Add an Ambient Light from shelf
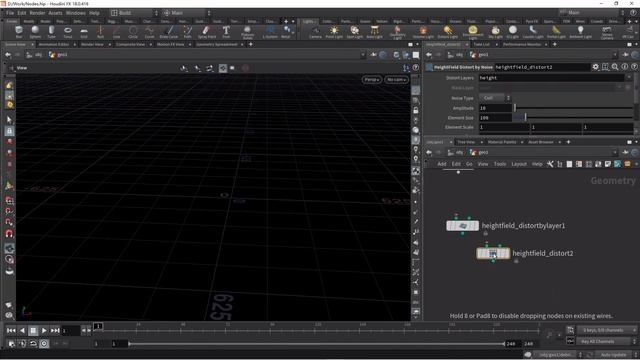 [x=580, y=31]
